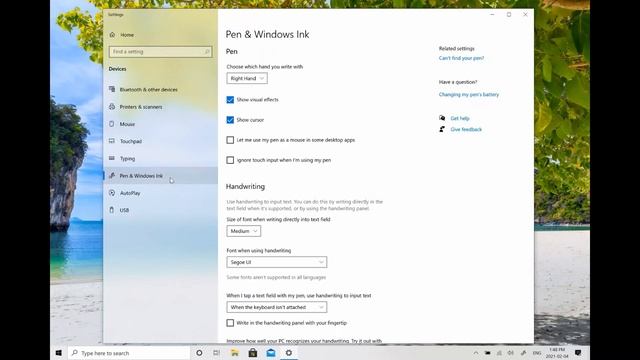Click the Home icon in Settings sidebar
The width and height of the screenshot is (640, 360).
click(x=112, y=35)
